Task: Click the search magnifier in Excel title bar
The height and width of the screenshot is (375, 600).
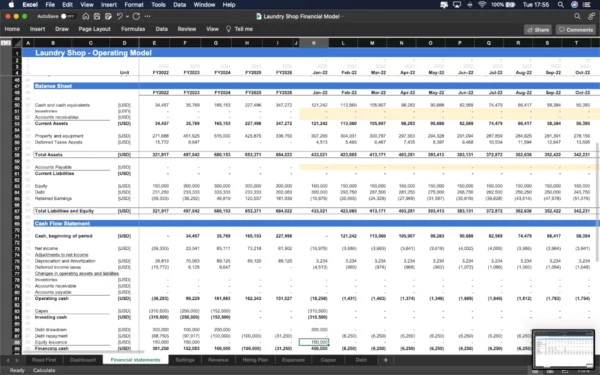Action: point(577,16)
